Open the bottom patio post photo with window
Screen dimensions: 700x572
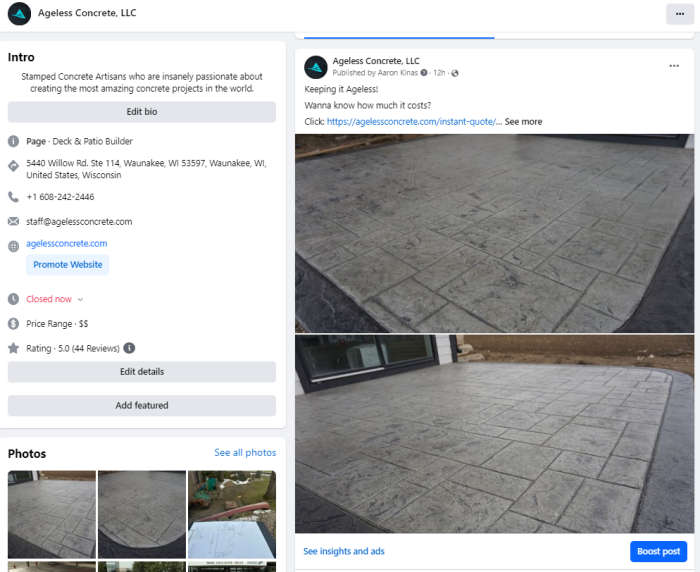495,434
